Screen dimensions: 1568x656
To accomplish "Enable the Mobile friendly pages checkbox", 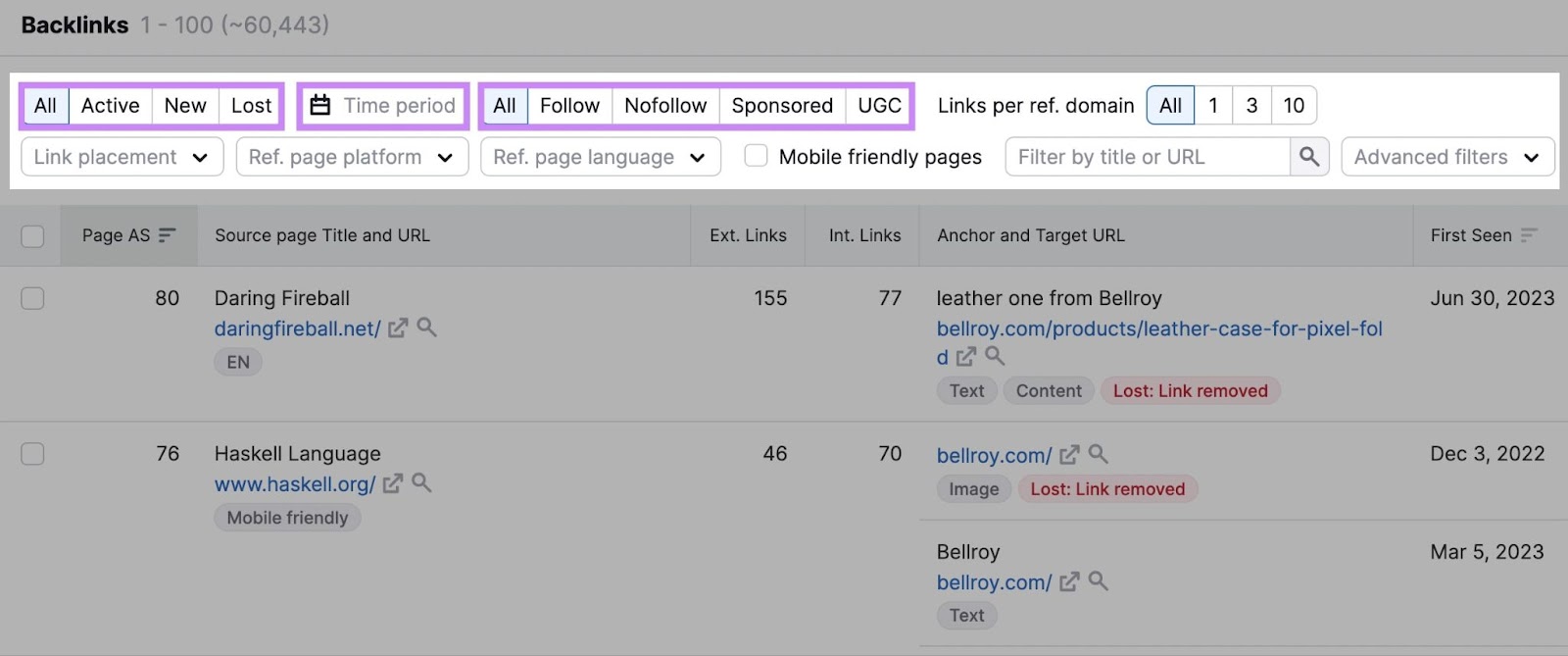I will click(x=756, y=156).
